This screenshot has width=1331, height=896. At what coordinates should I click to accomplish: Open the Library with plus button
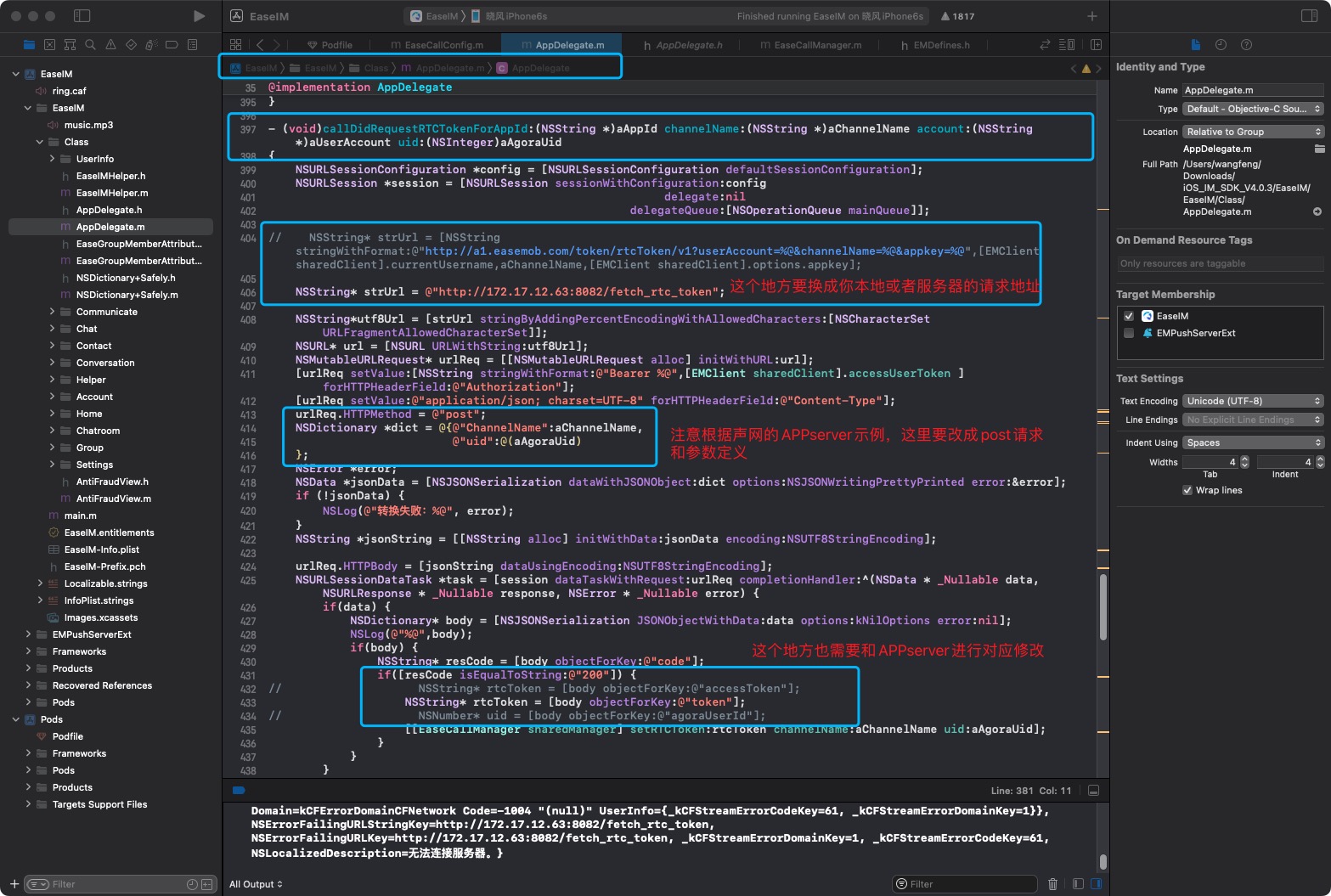coord(1092,16)
